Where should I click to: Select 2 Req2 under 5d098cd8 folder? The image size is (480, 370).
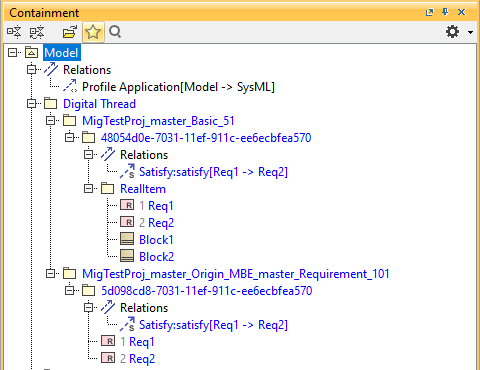click(x=137, y=359)
